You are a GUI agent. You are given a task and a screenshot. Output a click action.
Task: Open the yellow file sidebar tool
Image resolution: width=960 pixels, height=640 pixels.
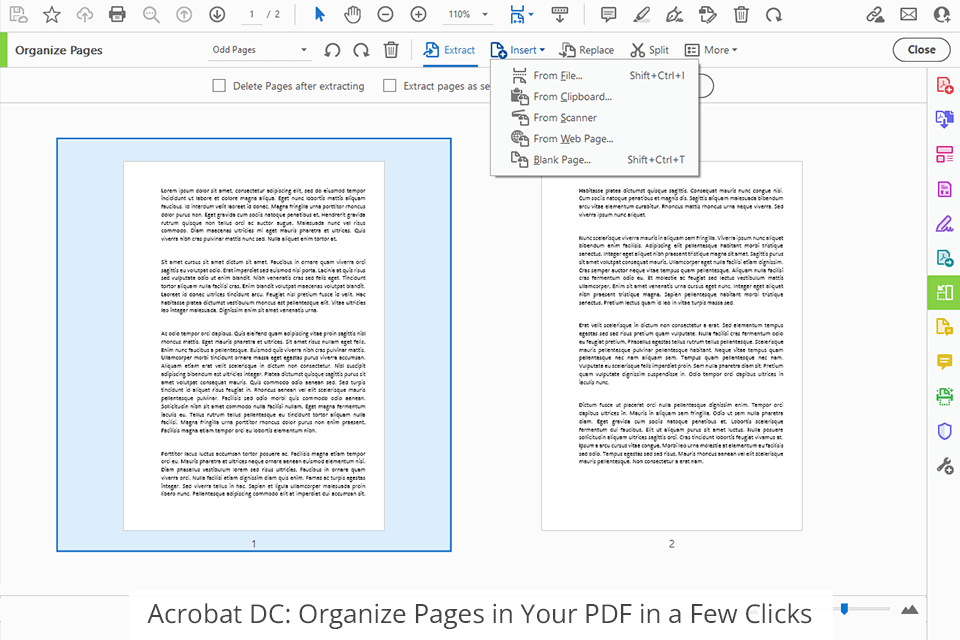click(944, 327)
